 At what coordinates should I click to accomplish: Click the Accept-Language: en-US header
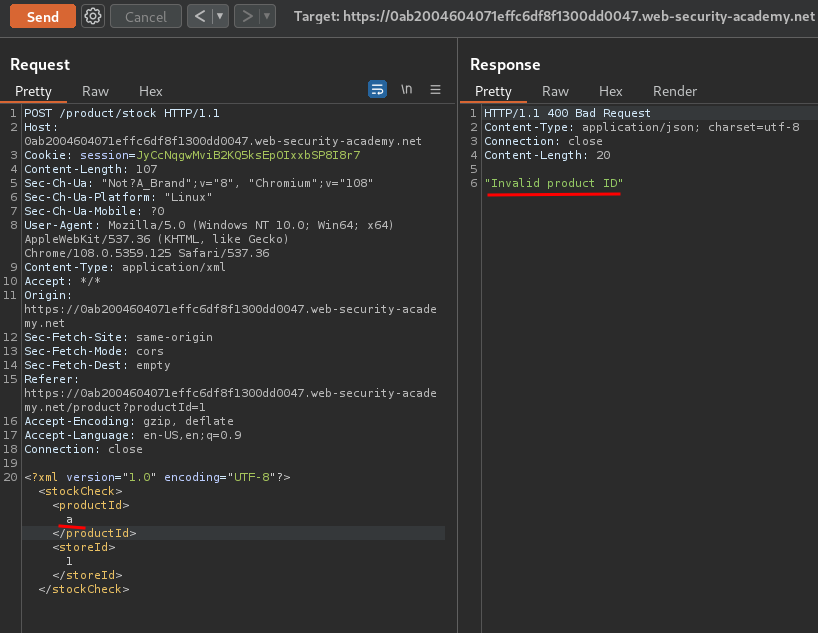coord(133,435)
